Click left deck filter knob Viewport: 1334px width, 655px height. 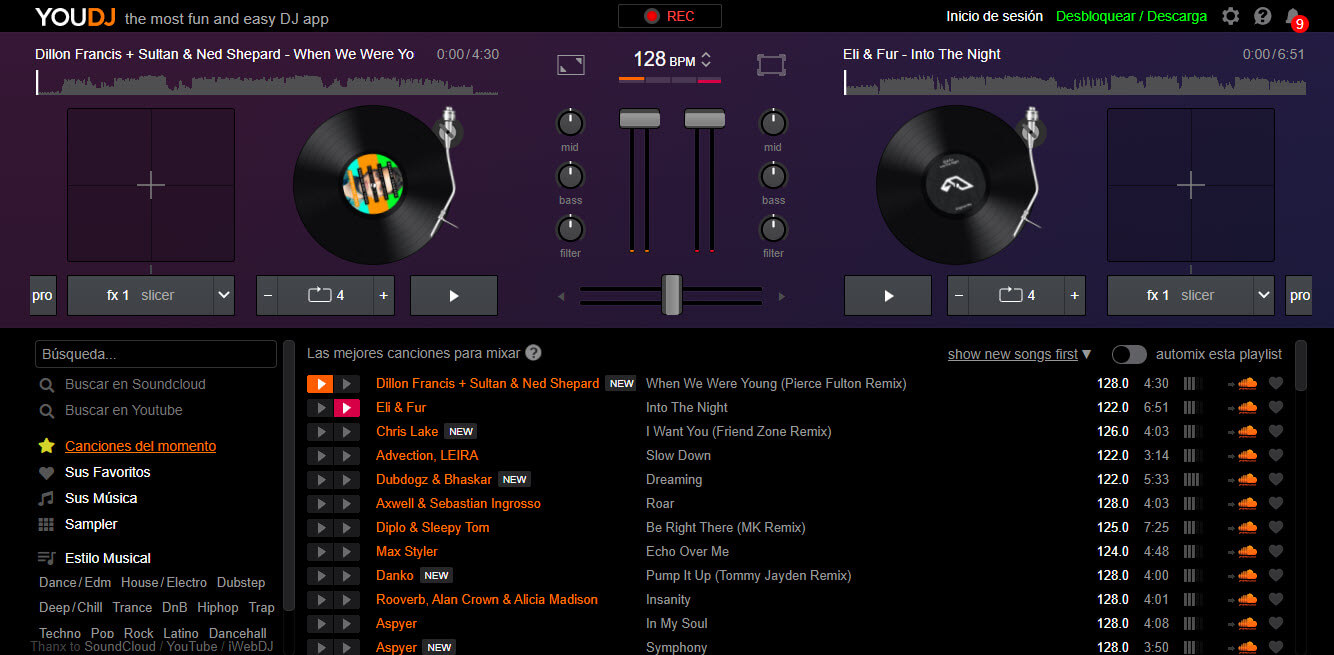[x=570, y=229]
